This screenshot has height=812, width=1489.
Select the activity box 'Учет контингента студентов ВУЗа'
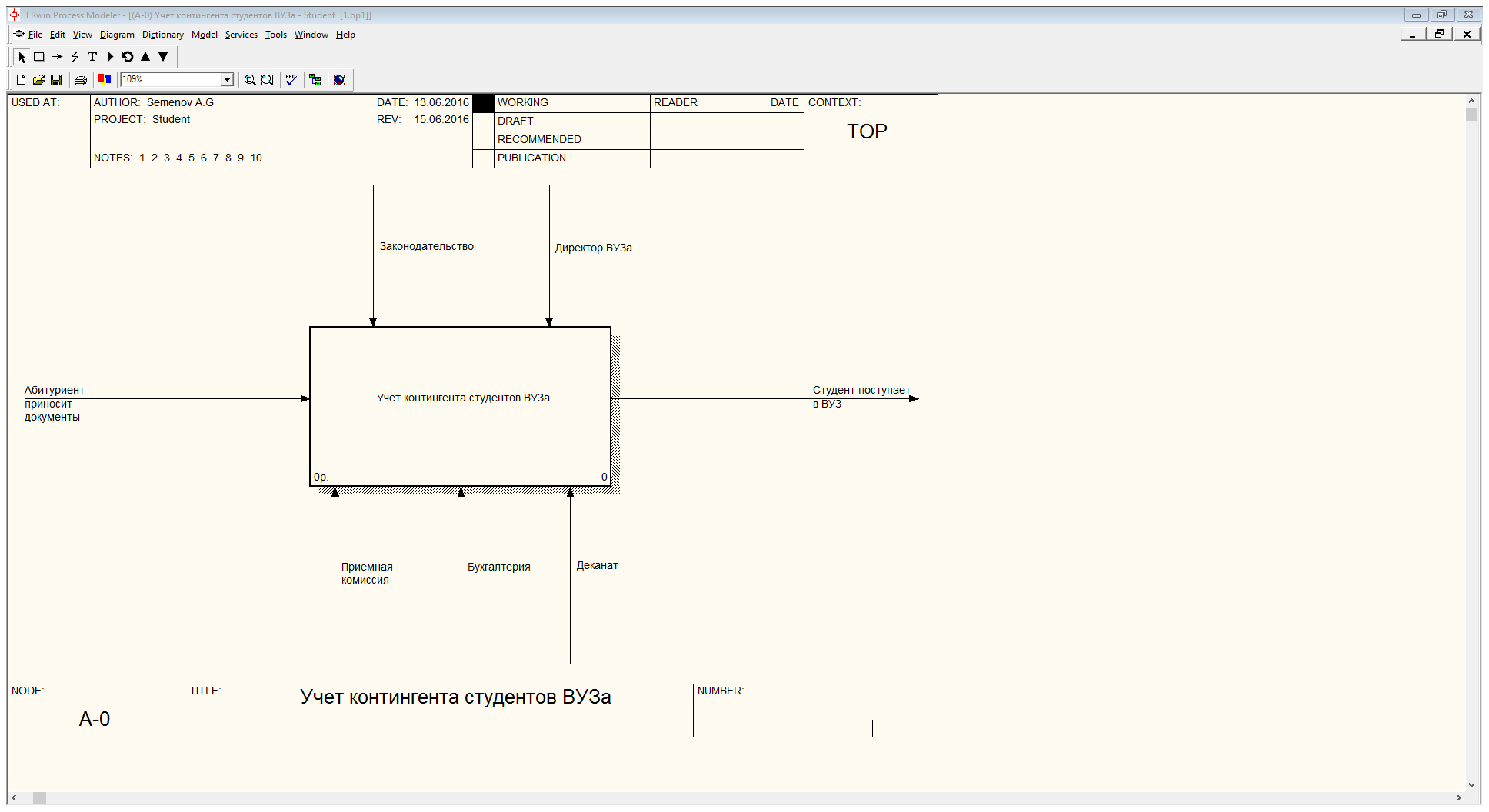460,406
